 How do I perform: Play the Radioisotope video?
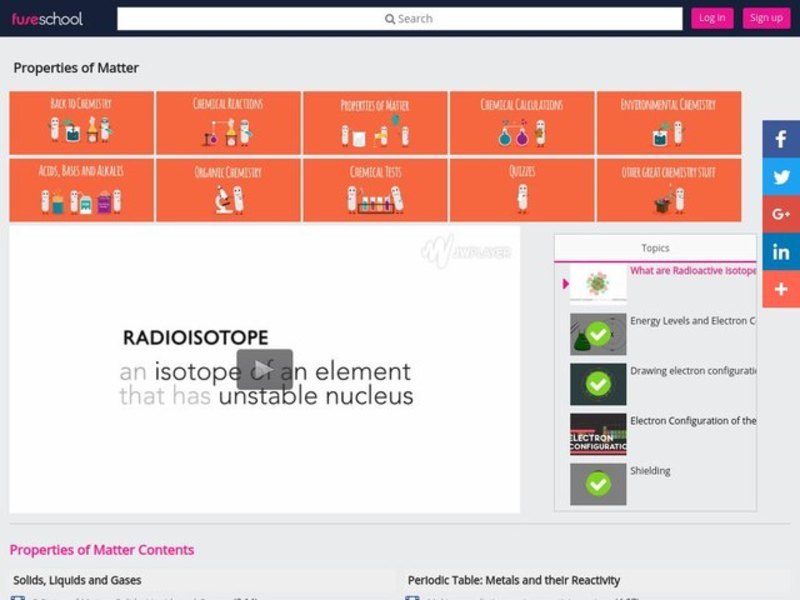coord(265,369)
